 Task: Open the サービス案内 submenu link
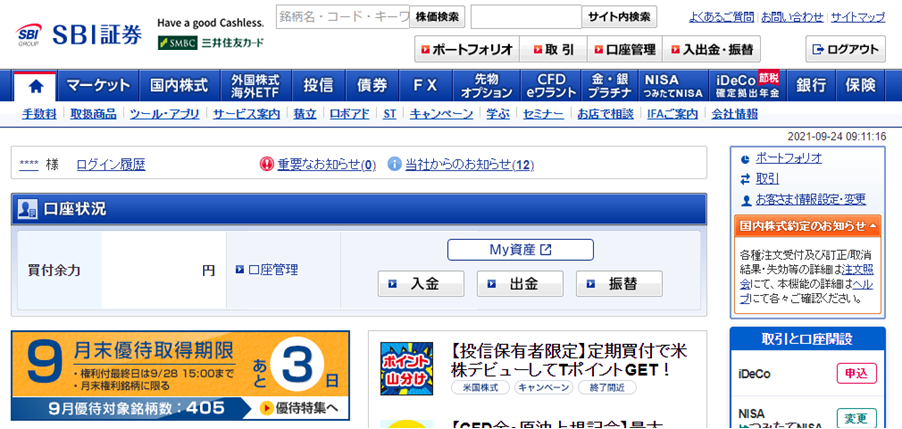[x=246, y=114]
